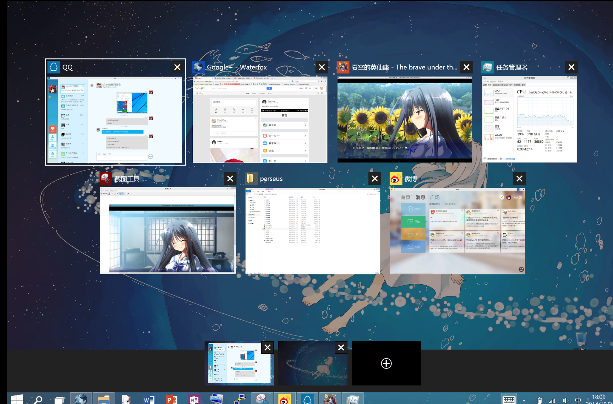Close the Task Manager window thumbnail
This screenshot has height=404, width=613.
[570, 67]
